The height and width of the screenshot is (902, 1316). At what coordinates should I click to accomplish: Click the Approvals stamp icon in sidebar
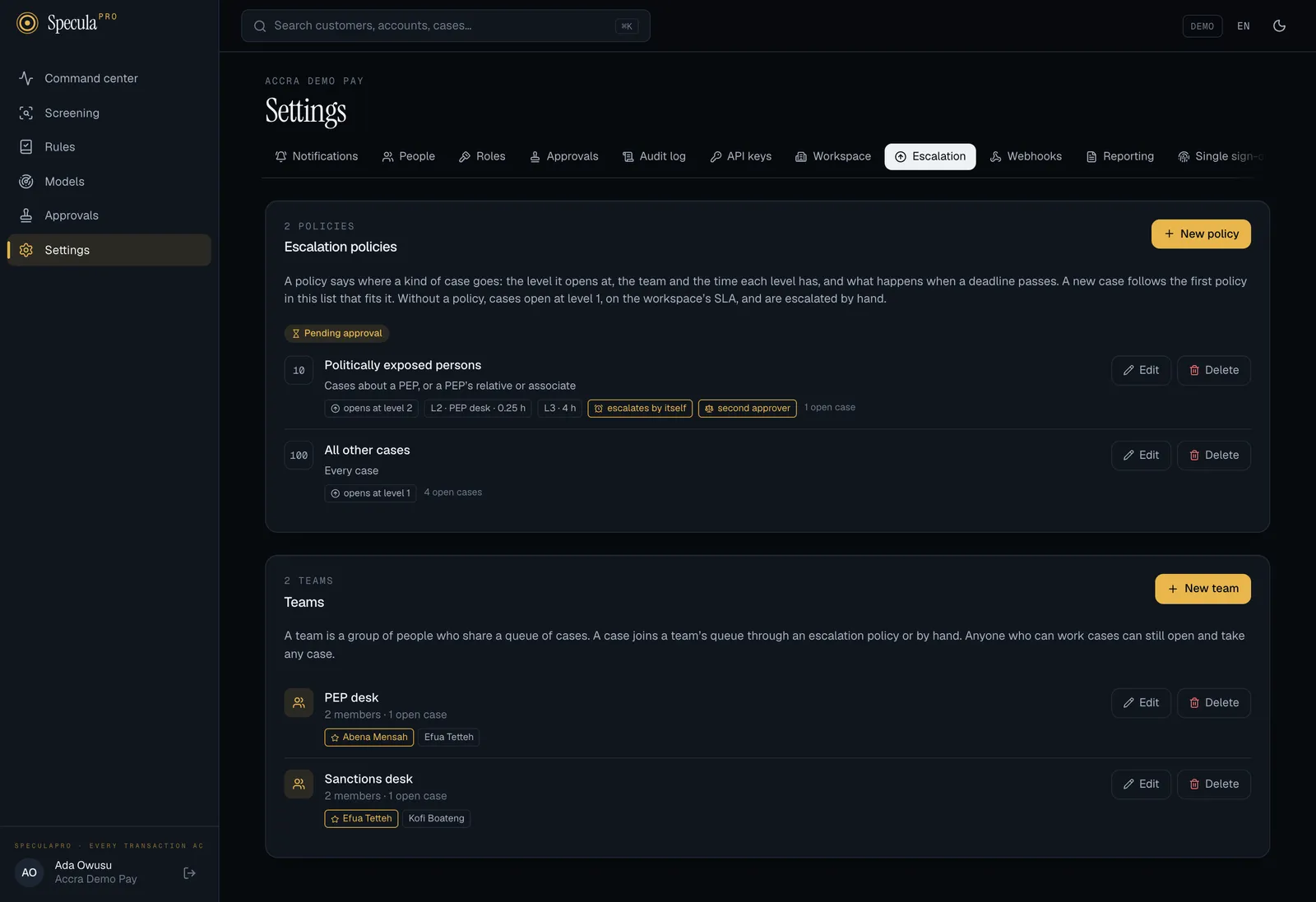[x=26, y=215]
